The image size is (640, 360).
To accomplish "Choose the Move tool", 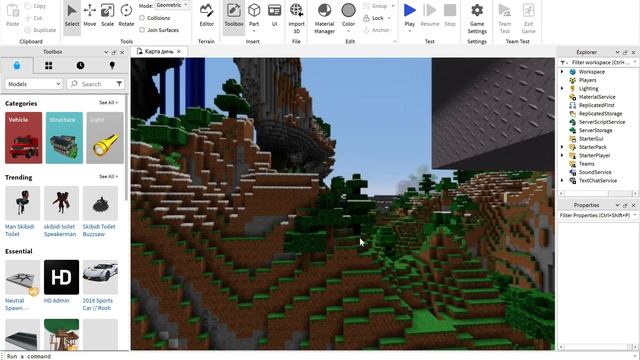I will [89, 16].
